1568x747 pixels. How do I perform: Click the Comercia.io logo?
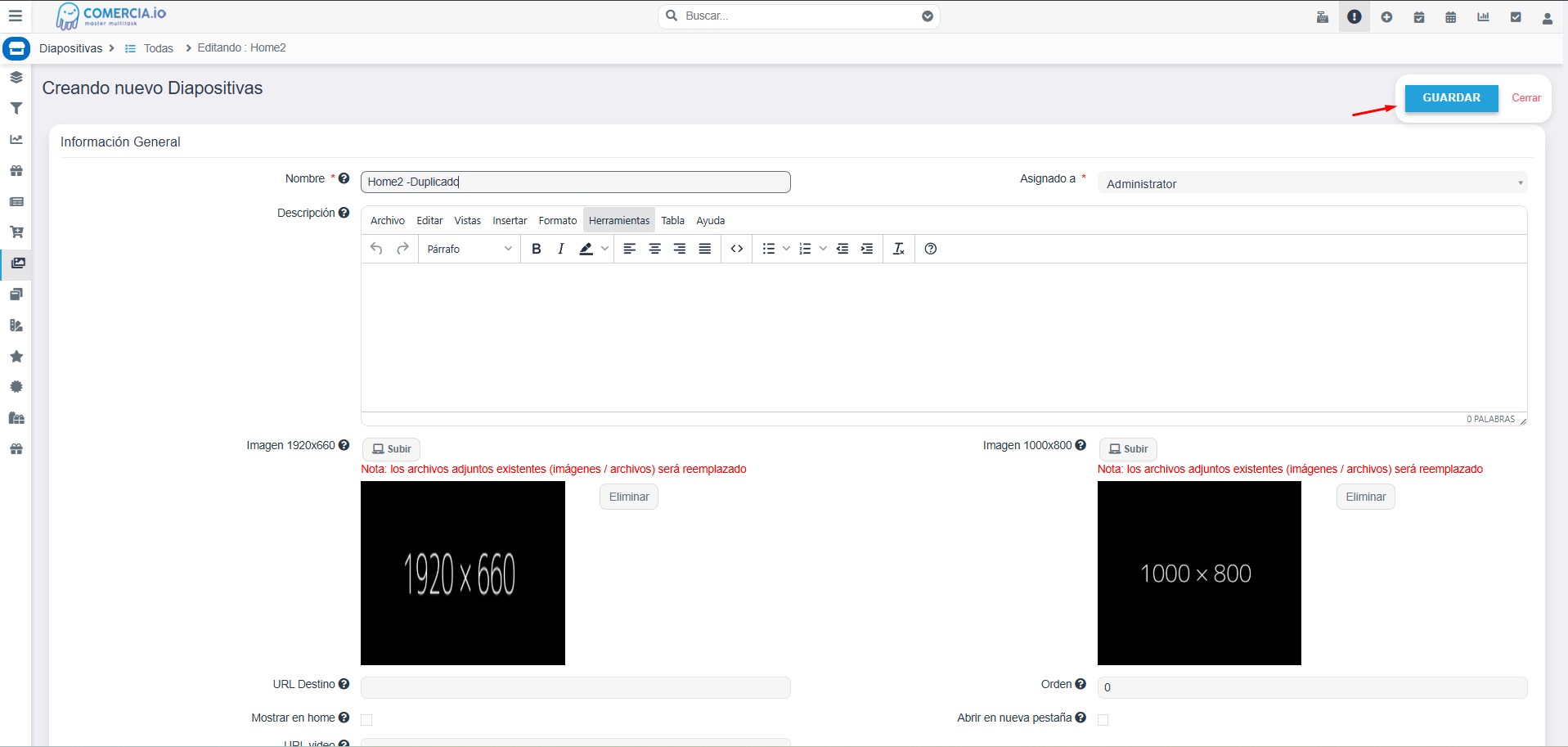point(111,16)
